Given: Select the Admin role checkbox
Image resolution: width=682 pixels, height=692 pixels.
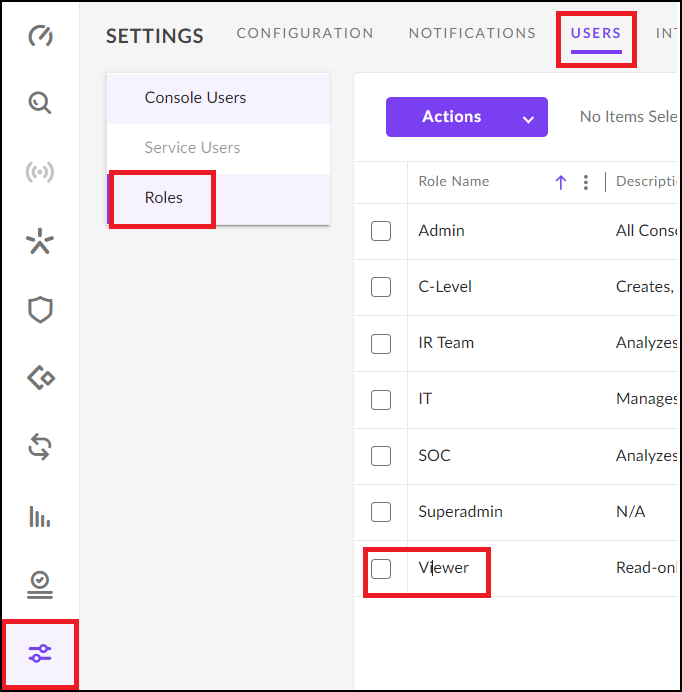Looking at the screenshot, I should (381, 231).
